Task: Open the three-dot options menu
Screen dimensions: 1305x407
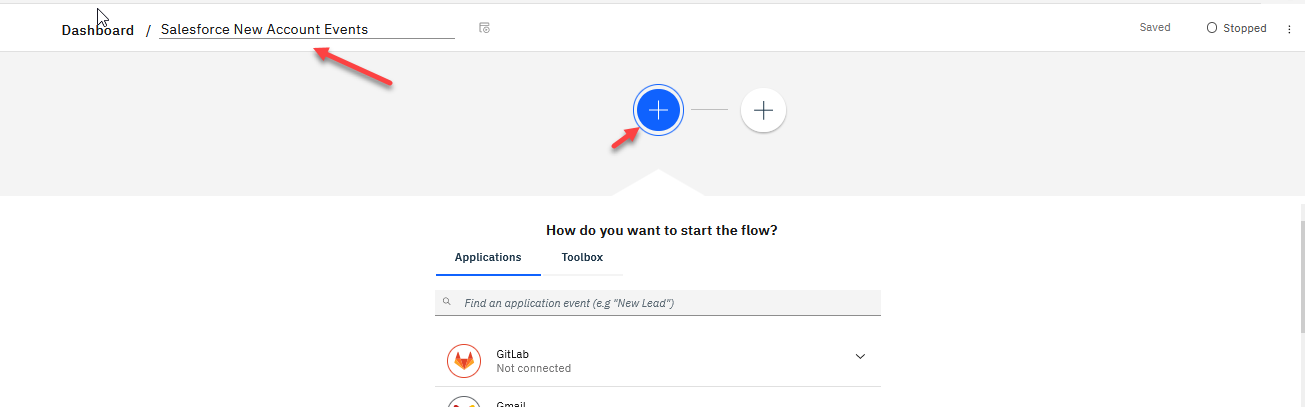Action: pos(1289,29)
